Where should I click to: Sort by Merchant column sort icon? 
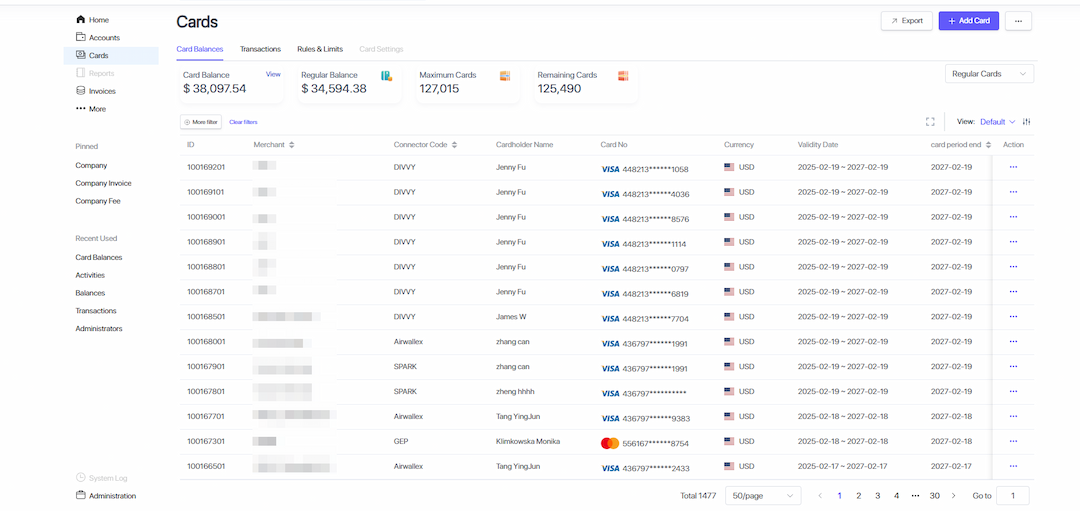pos(292,145)
